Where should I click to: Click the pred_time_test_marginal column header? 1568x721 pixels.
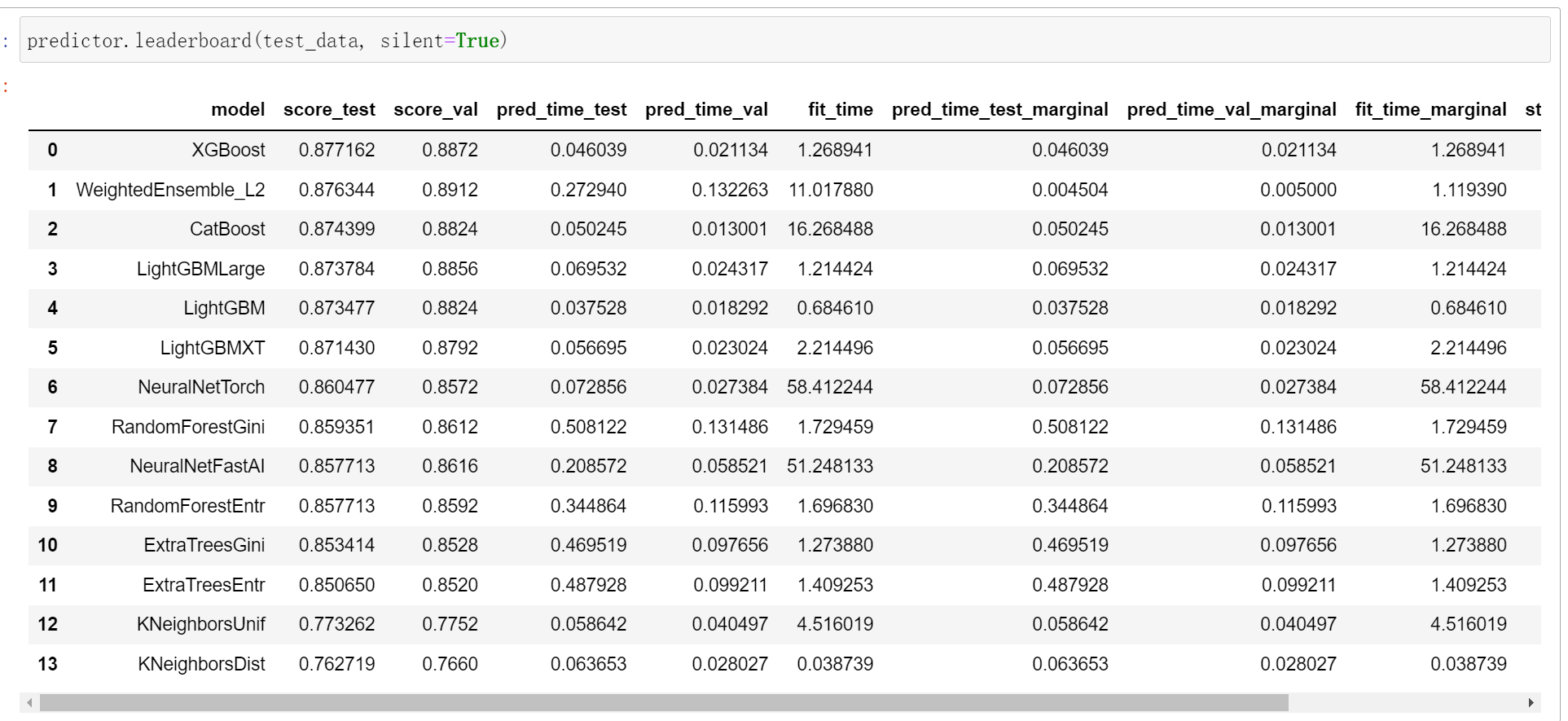pyautogui.click(x=999, y=110)
